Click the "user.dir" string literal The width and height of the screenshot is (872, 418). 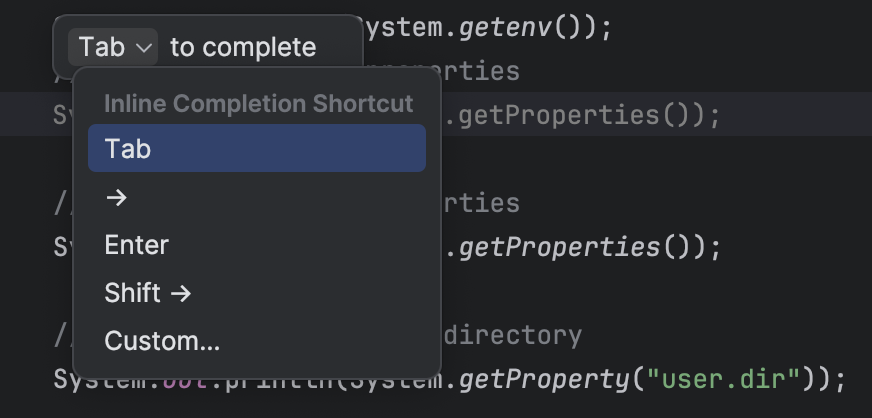click(723, 380)
